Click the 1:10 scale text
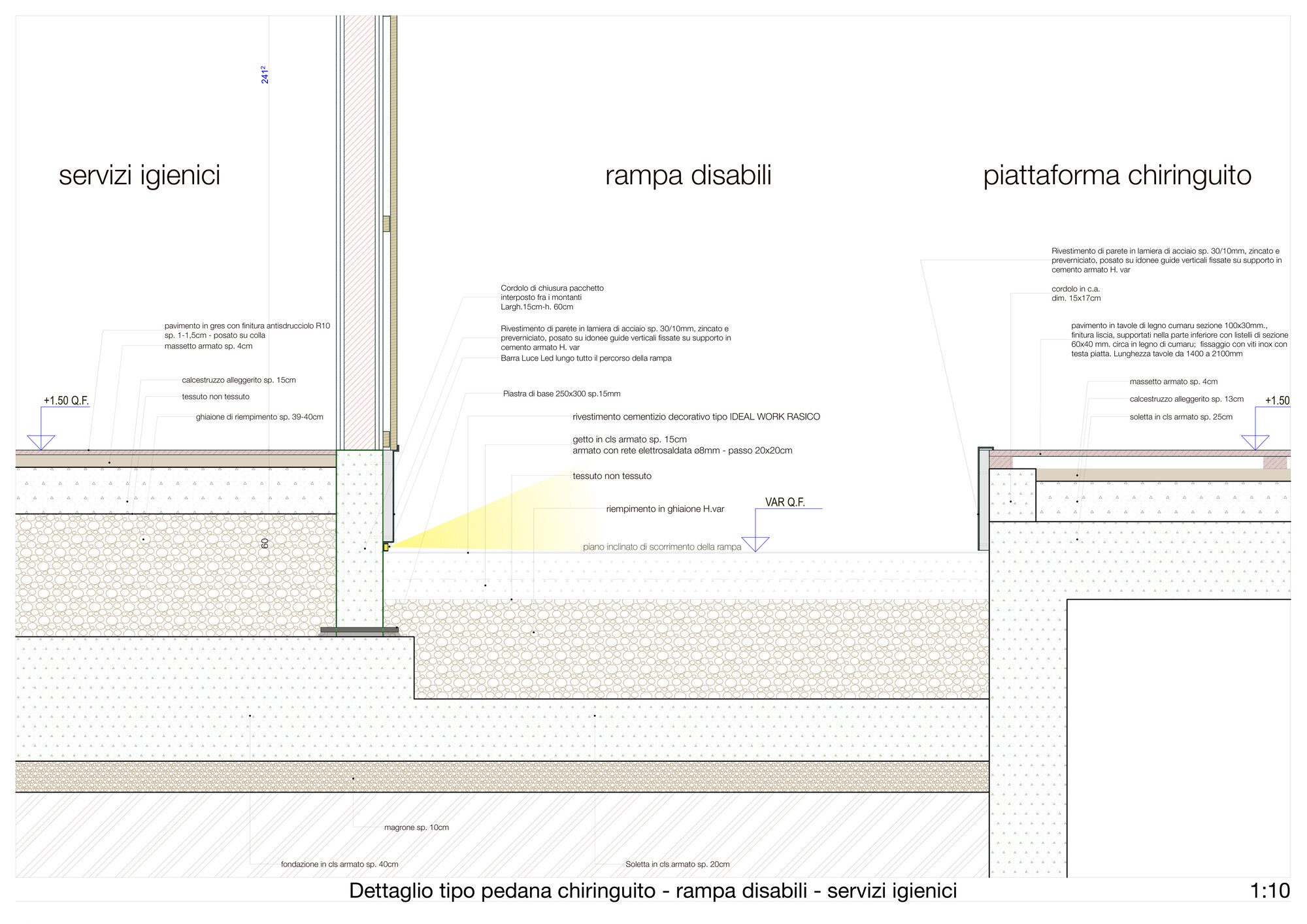The width and height of the screenshot is (1307, 924). (x=1269, y=891)
